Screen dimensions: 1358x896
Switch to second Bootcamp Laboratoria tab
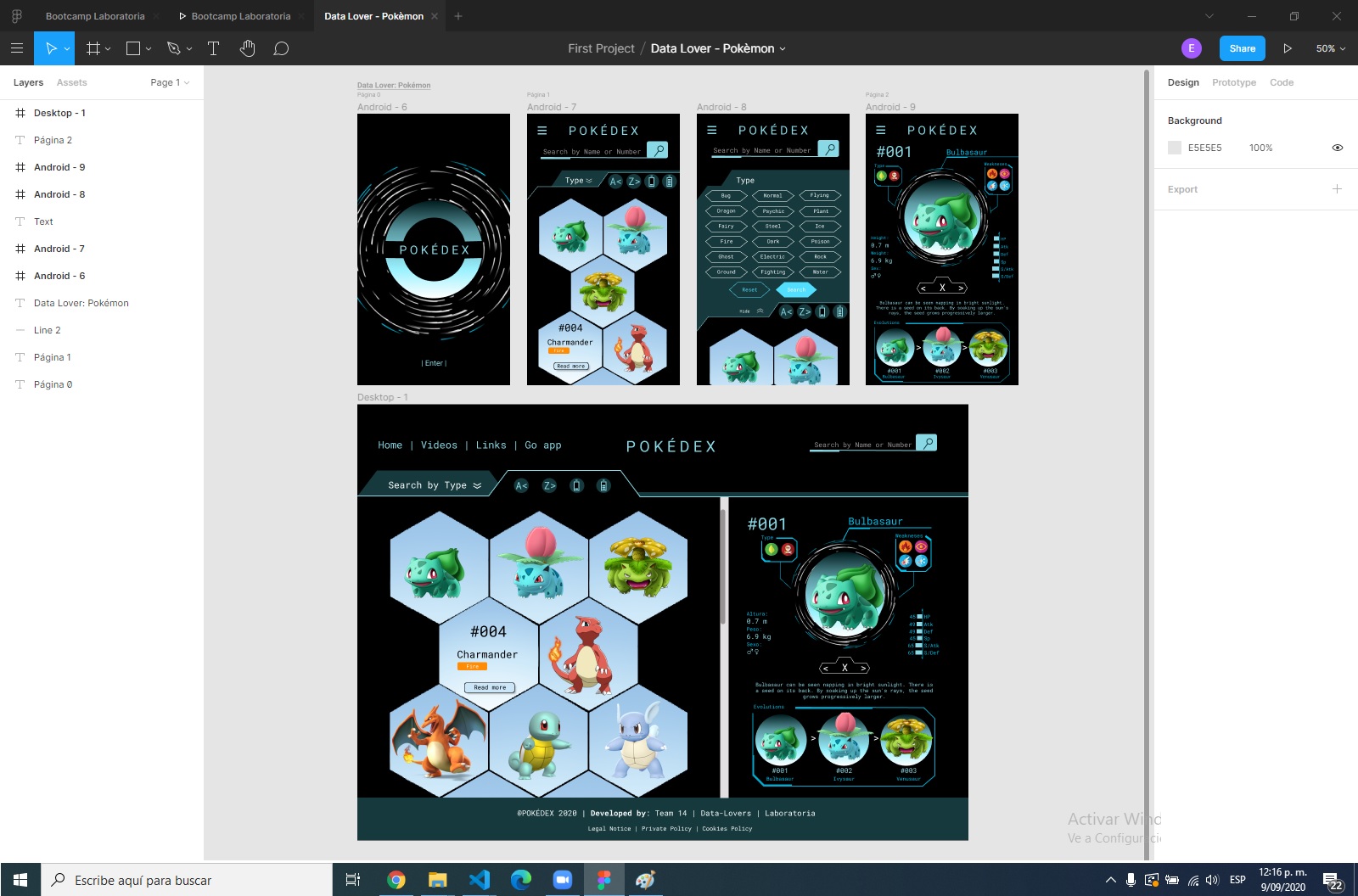(x=241, y=16)
